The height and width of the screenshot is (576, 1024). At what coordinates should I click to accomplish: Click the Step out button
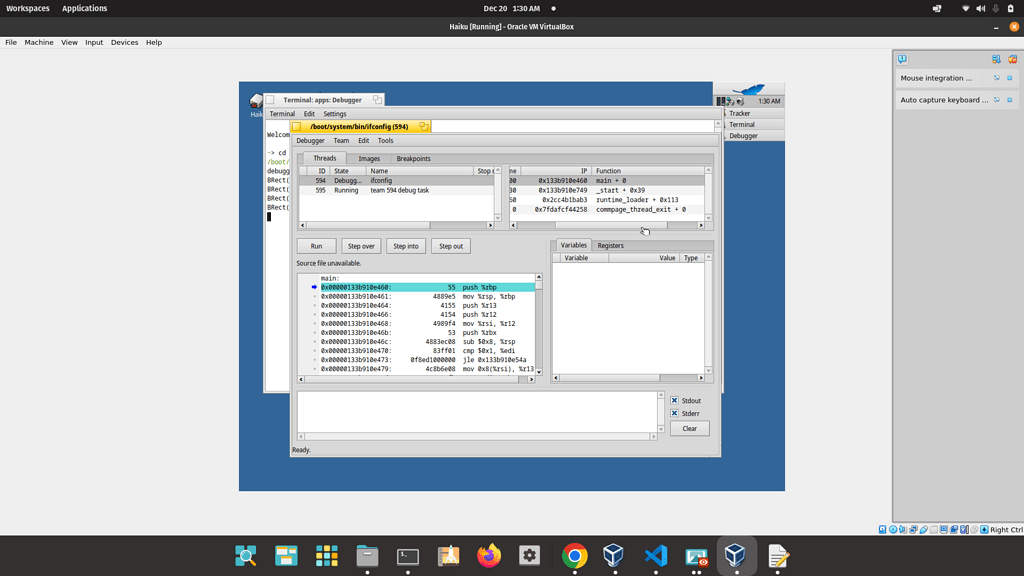click(x=451, y=246)
